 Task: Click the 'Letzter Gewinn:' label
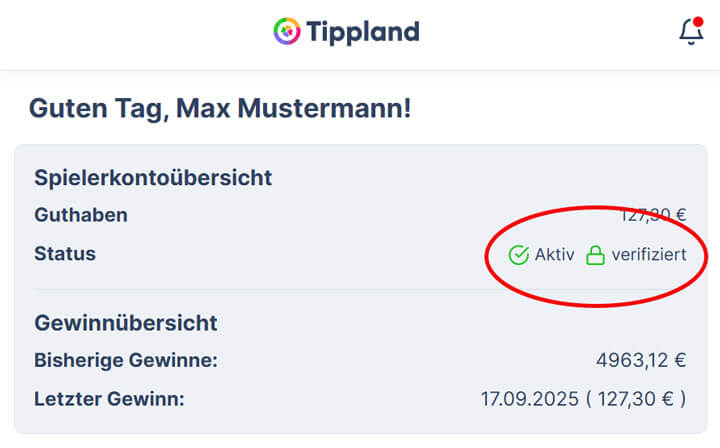tap(110, 399)
